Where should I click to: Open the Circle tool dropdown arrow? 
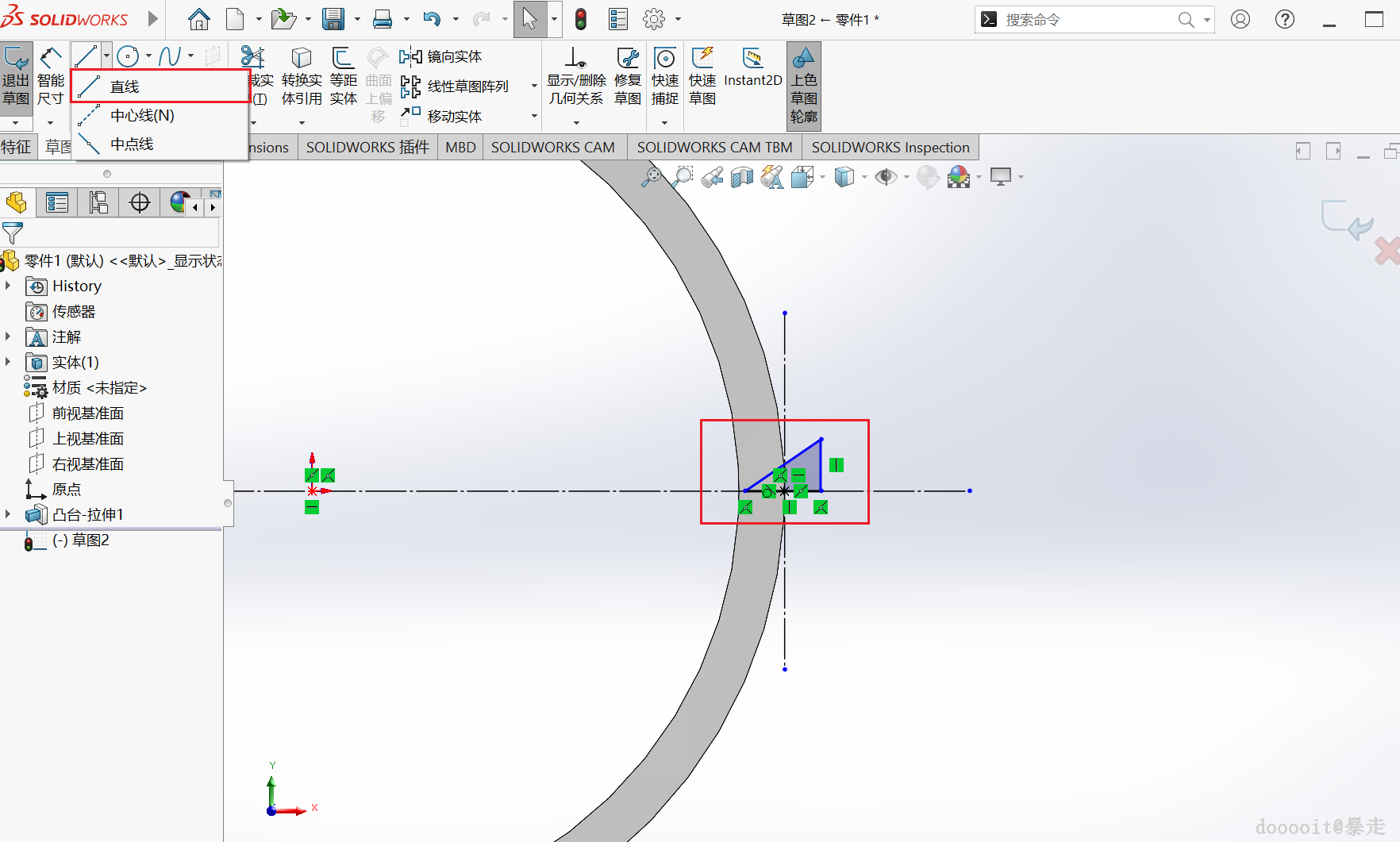tap(148, 56)
